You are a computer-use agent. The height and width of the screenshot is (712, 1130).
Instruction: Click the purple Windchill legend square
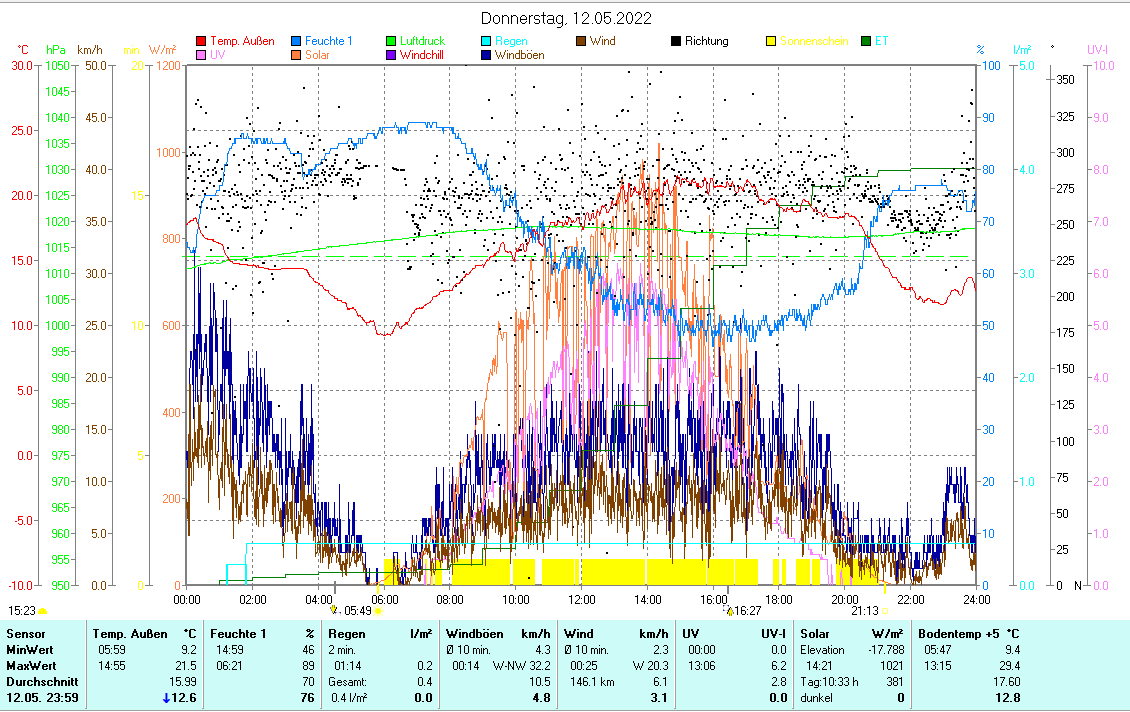click(x=391, y=55)
